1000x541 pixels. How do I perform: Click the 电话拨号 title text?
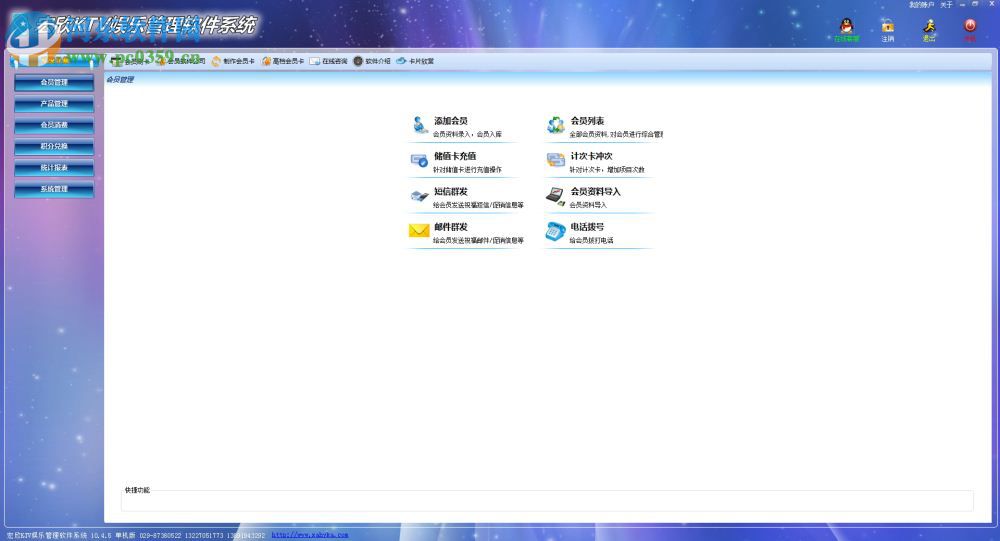click(x=587, y=227)
